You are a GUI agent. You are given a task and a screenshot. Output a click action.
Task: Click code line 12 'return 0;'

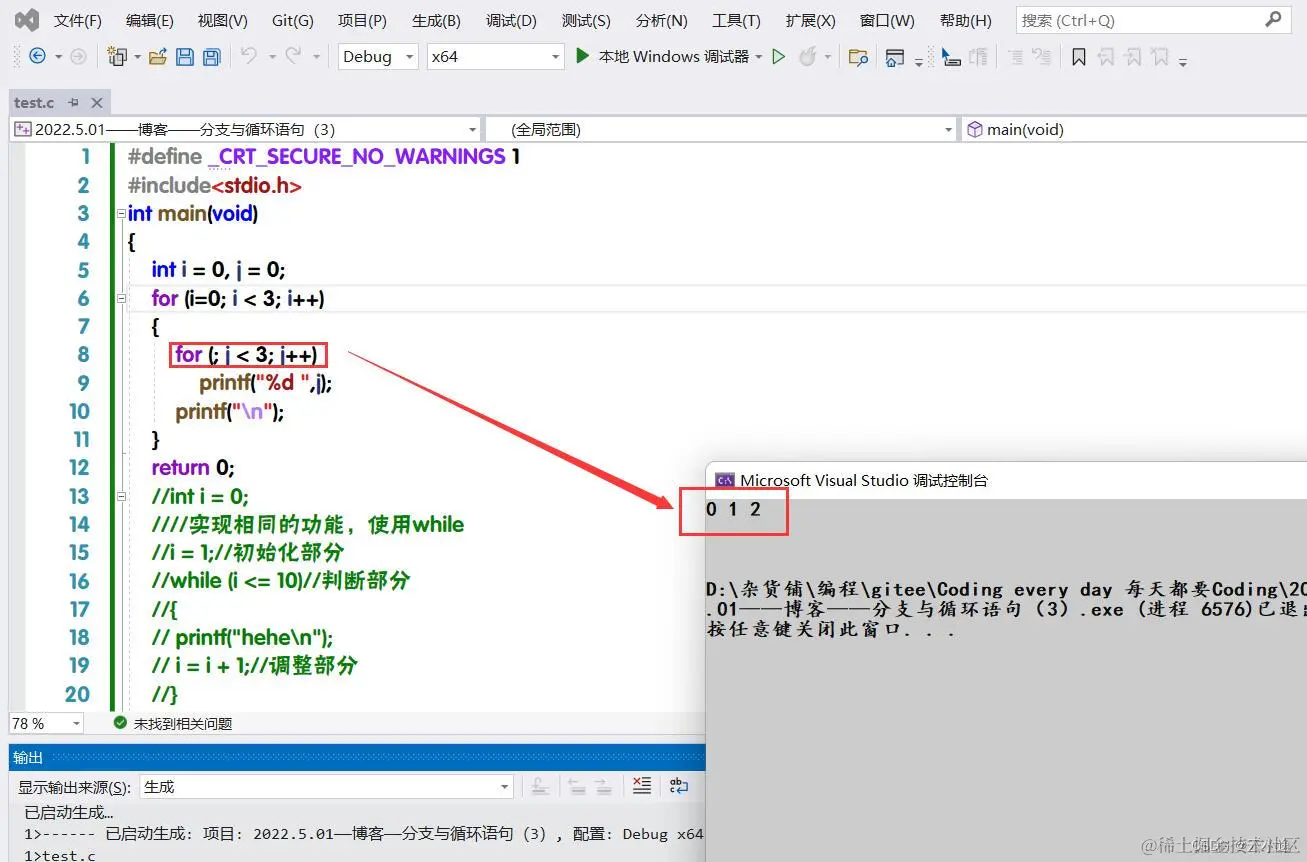tap(192, 467)
